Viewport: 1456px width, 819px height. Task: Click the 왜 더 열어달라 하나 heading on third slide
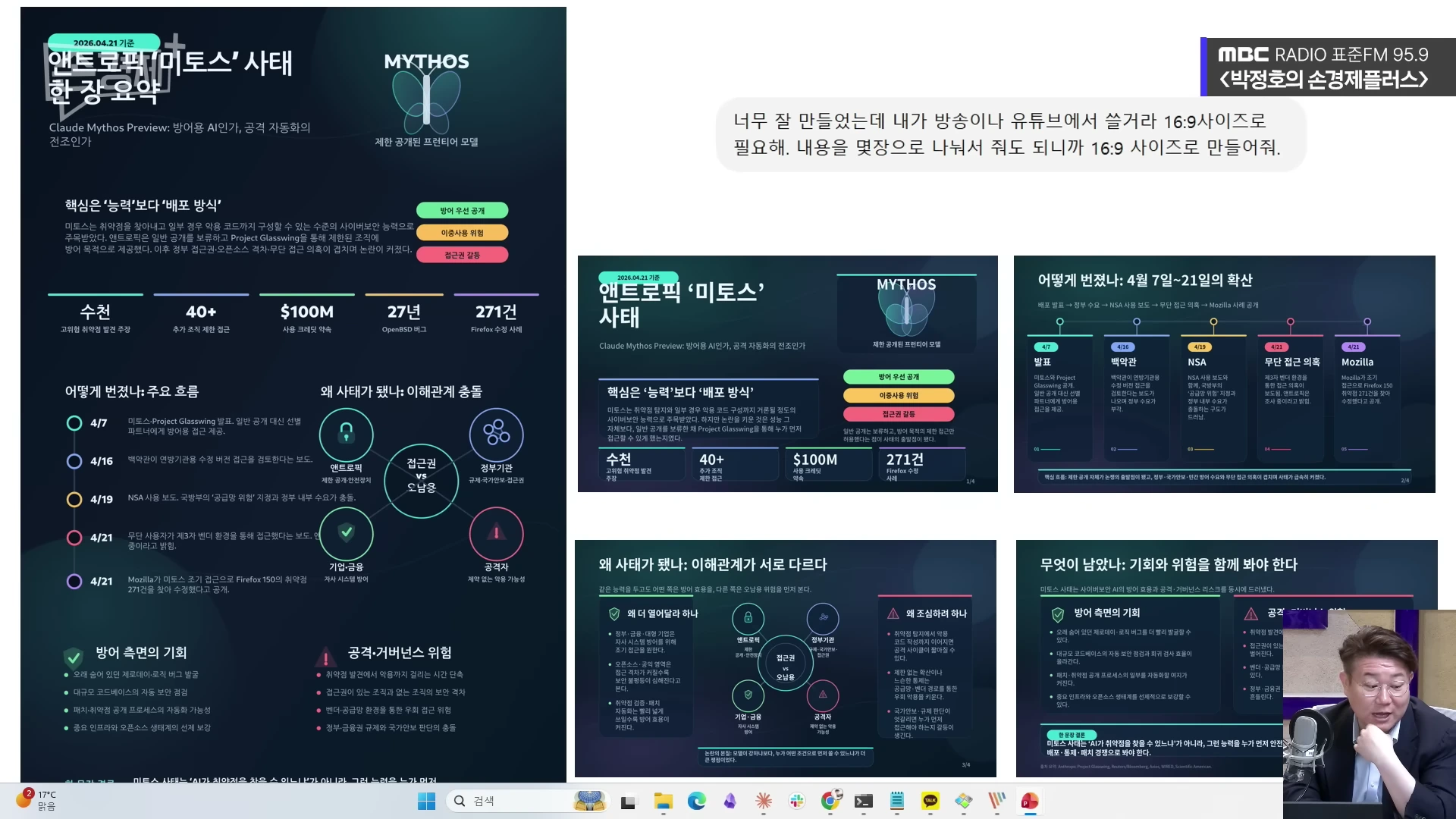pos(662,613)
